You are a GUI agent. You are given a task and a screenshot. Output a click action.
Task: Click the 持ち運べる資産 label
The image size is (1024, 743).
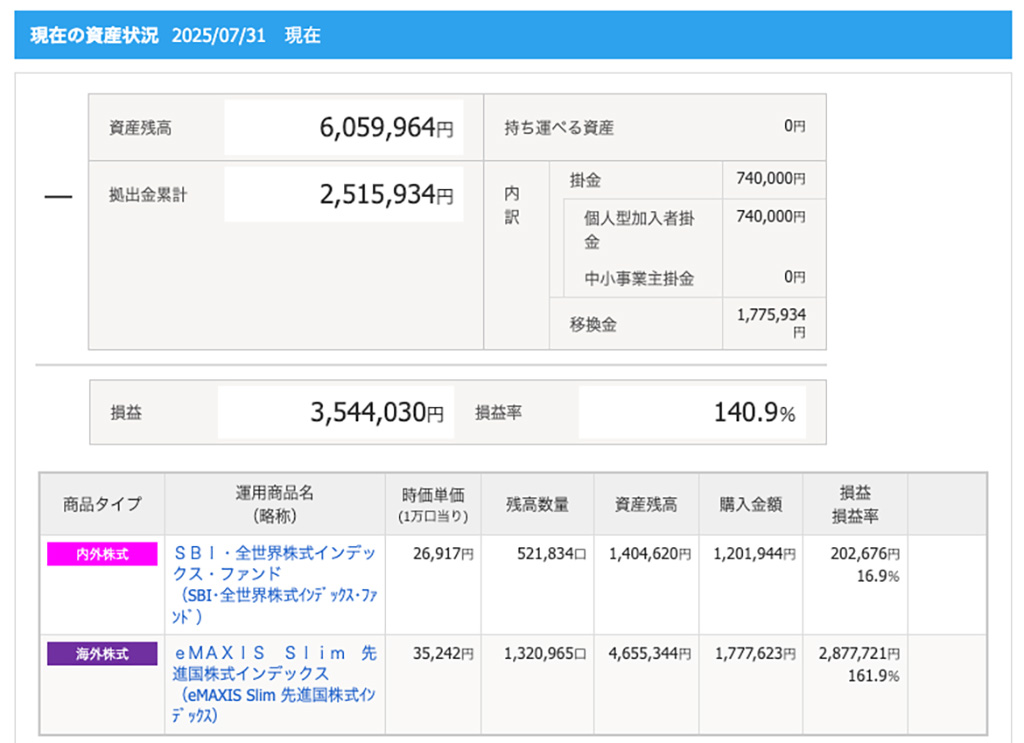coord(559,128)
